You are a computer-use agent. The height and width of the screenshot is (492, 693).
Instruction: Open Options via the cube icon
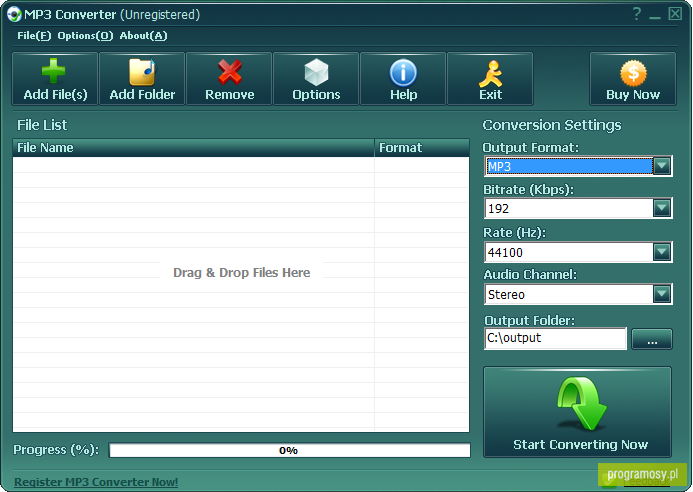[x=316, y=79]
